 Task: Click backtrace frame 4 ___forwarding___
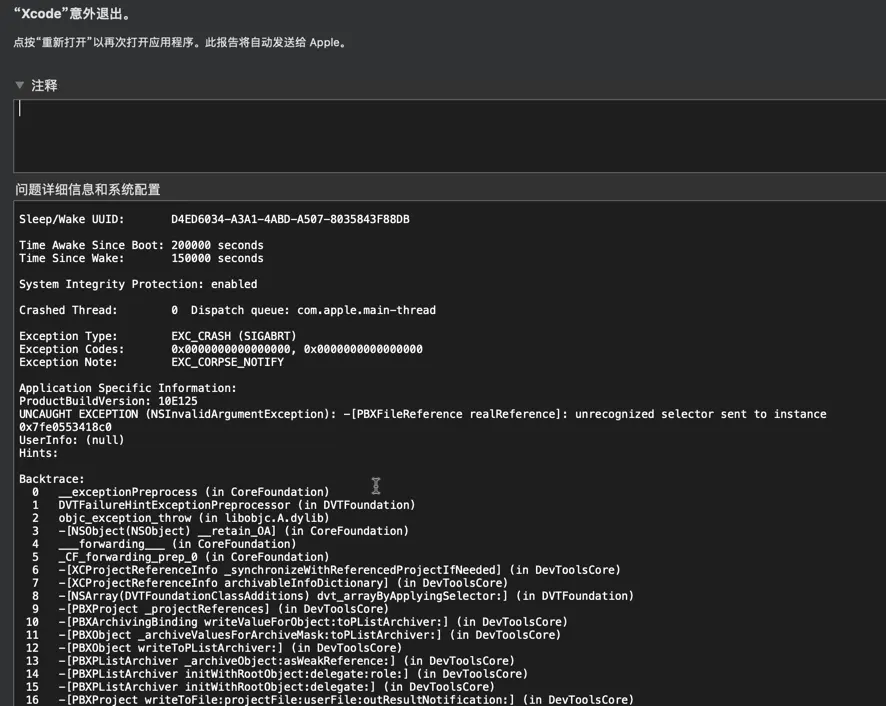tap(163, 544)
